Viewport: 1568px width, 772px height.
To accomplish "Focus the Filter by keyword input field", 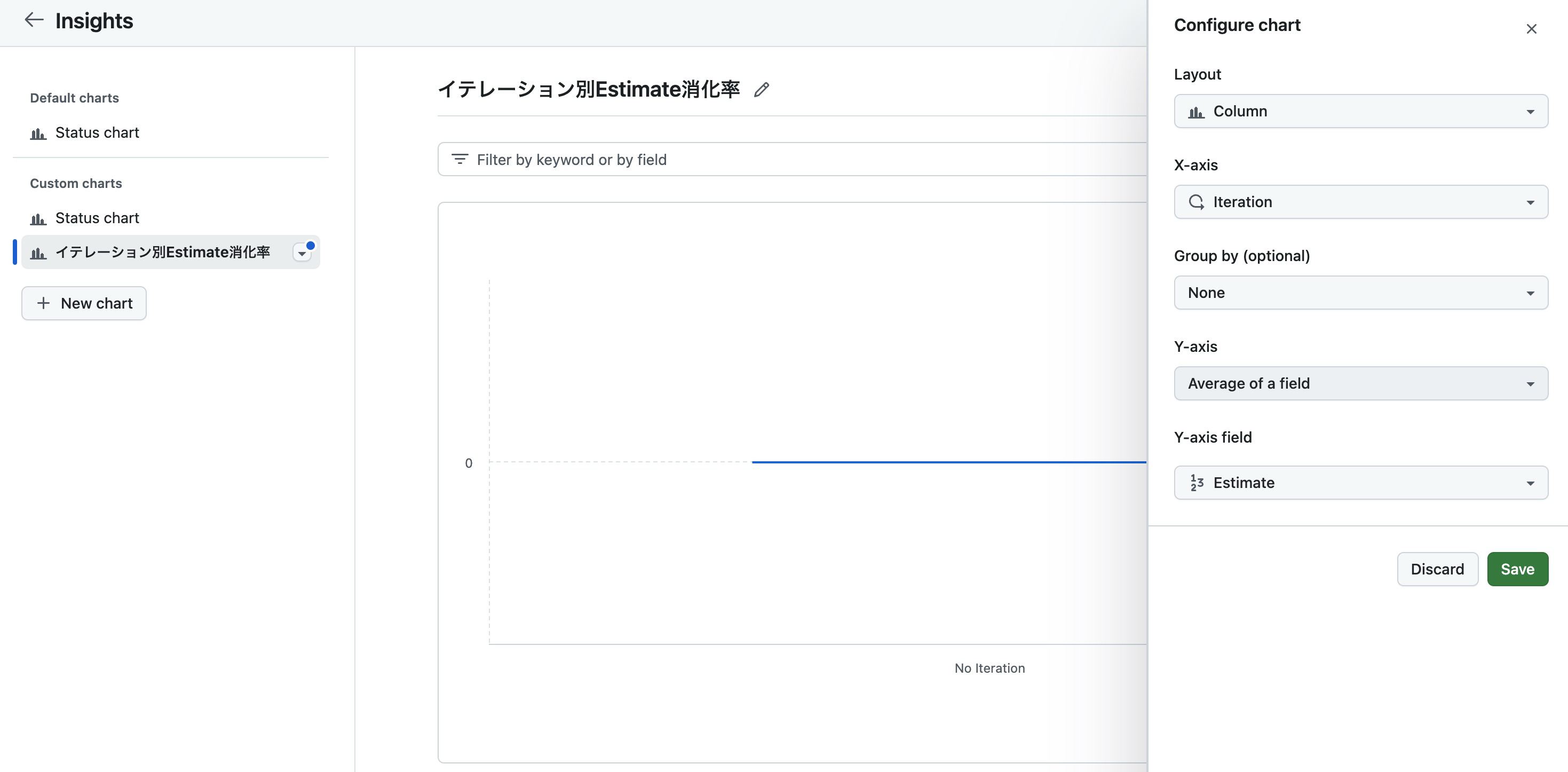I will [x=791, y=160].
